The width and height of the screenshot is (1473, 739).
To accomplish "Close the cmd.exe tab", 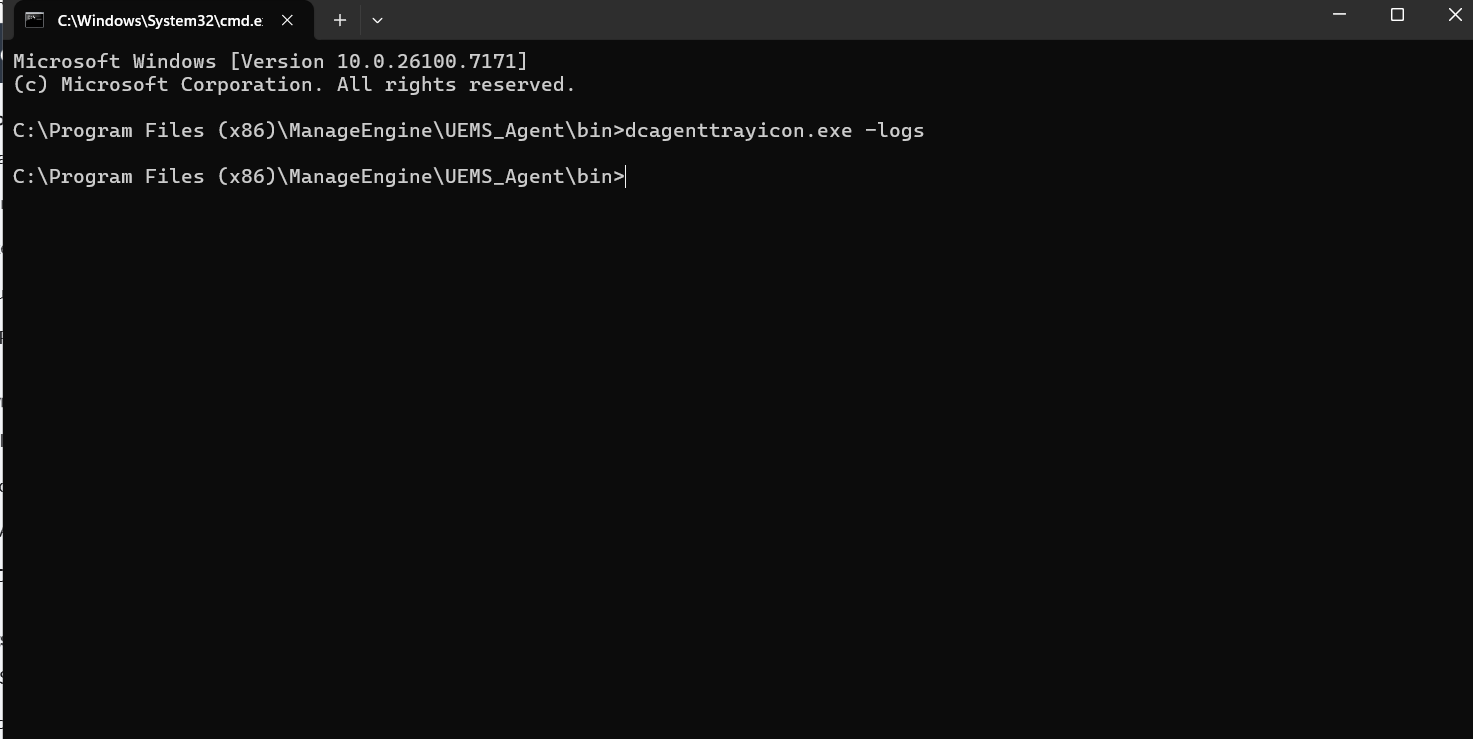I will 288,20.
